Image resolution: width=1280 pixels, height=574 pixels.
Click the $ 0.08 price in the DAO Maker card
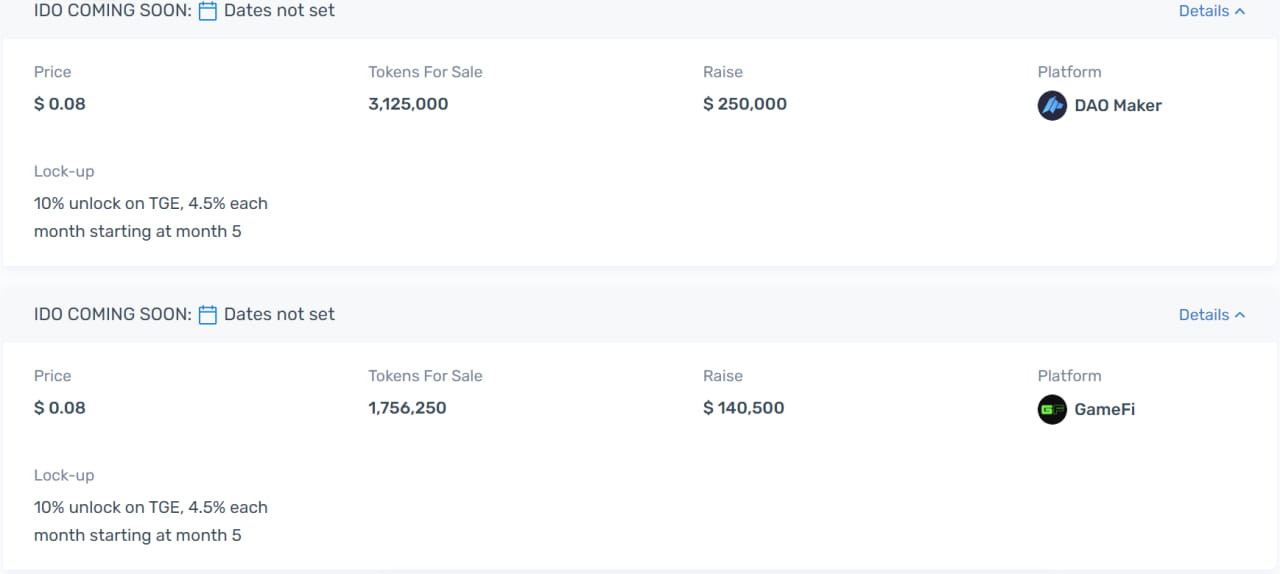click(60, 104)
